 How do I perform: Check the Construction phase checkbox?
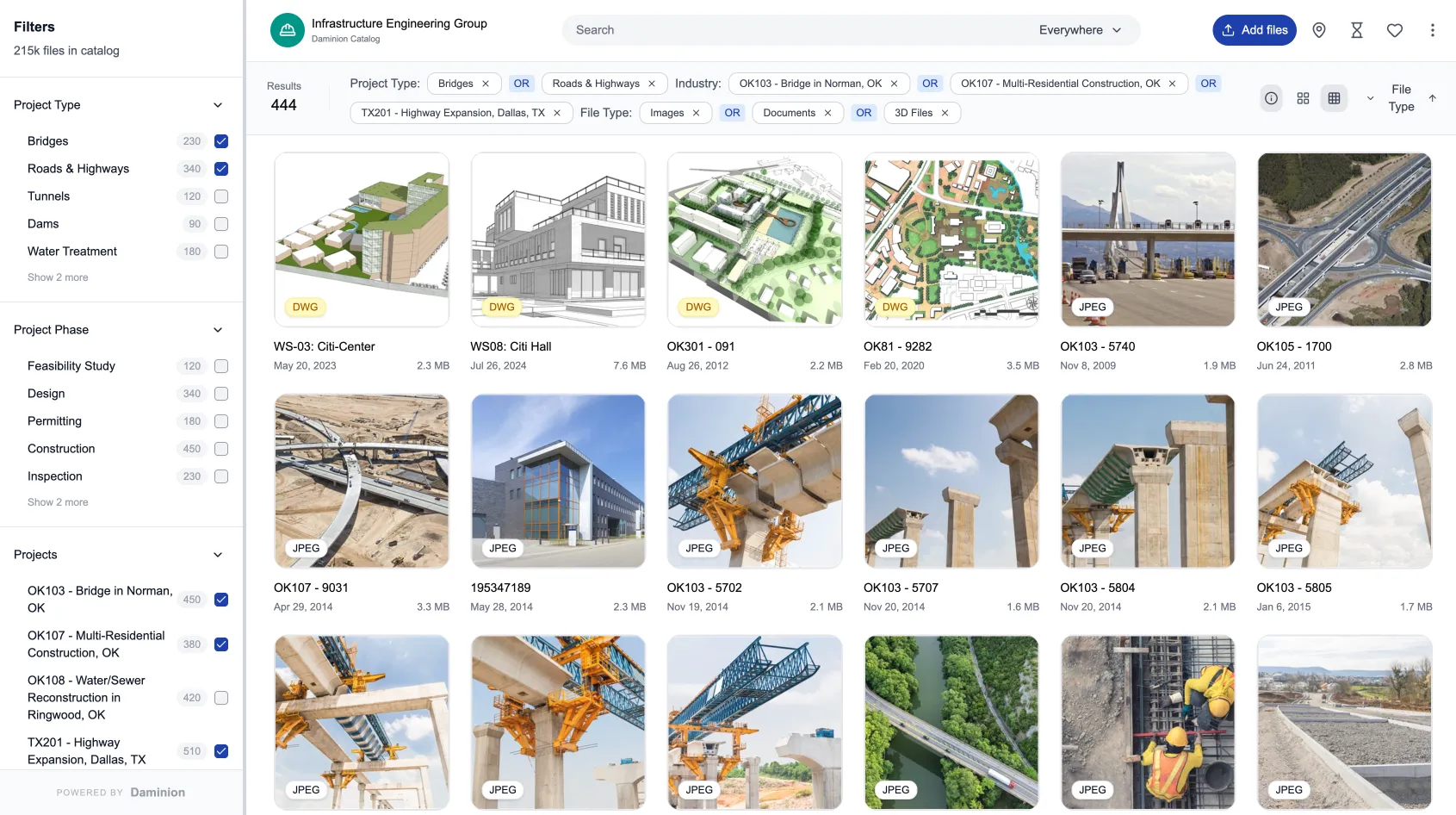221,449
